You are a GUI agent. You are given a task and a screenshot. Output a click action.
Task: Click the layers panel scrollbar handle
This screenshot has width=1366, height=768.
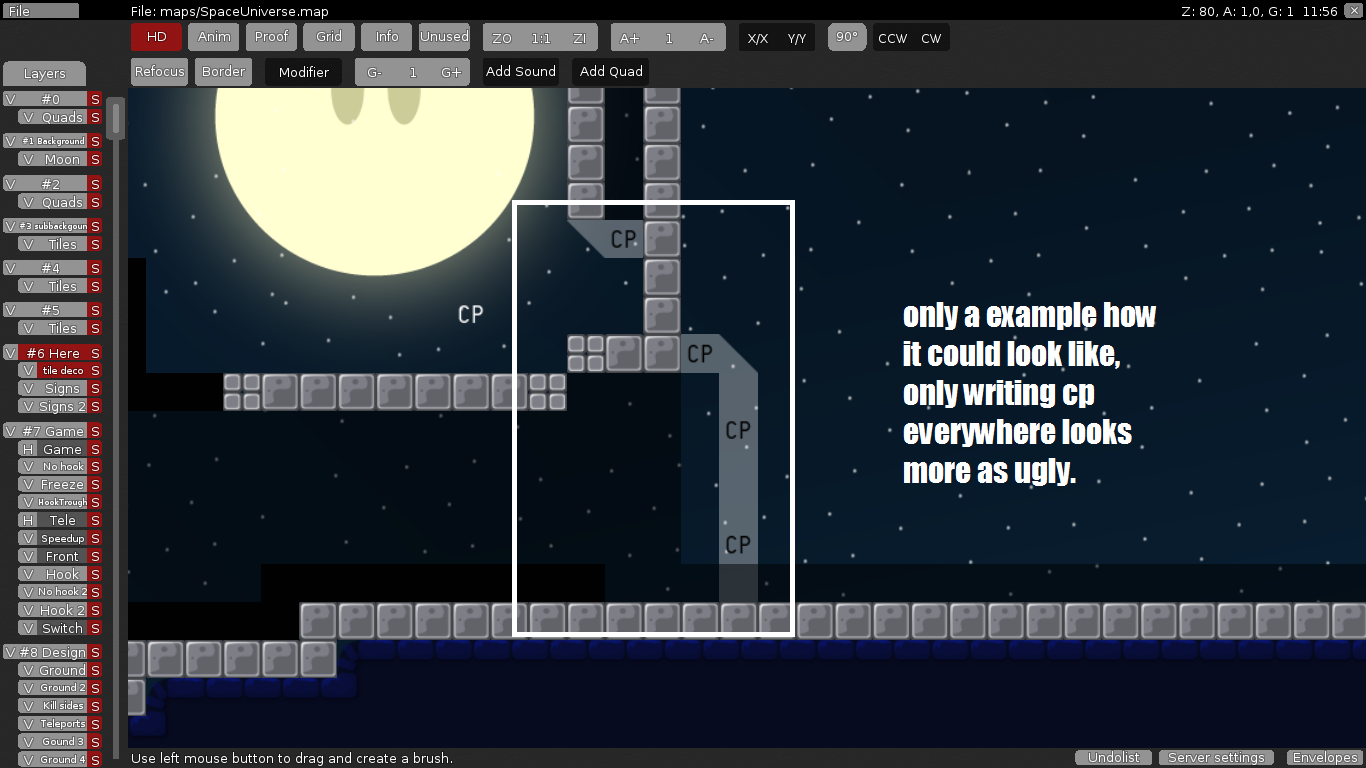pos(116,120)
